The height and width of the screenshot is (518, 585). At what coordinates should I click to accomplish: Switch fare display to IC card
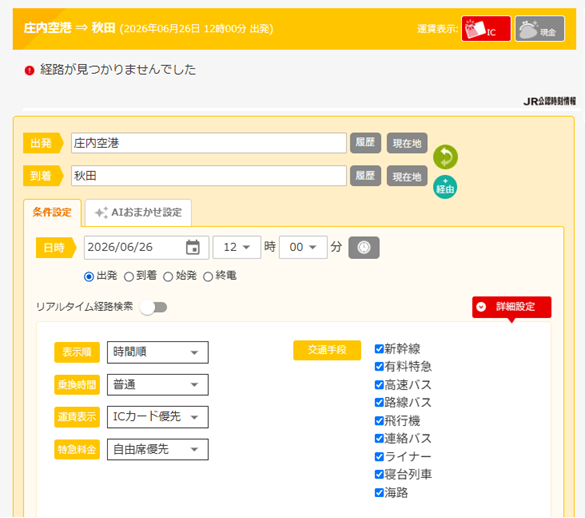click(x=486, y=29)
